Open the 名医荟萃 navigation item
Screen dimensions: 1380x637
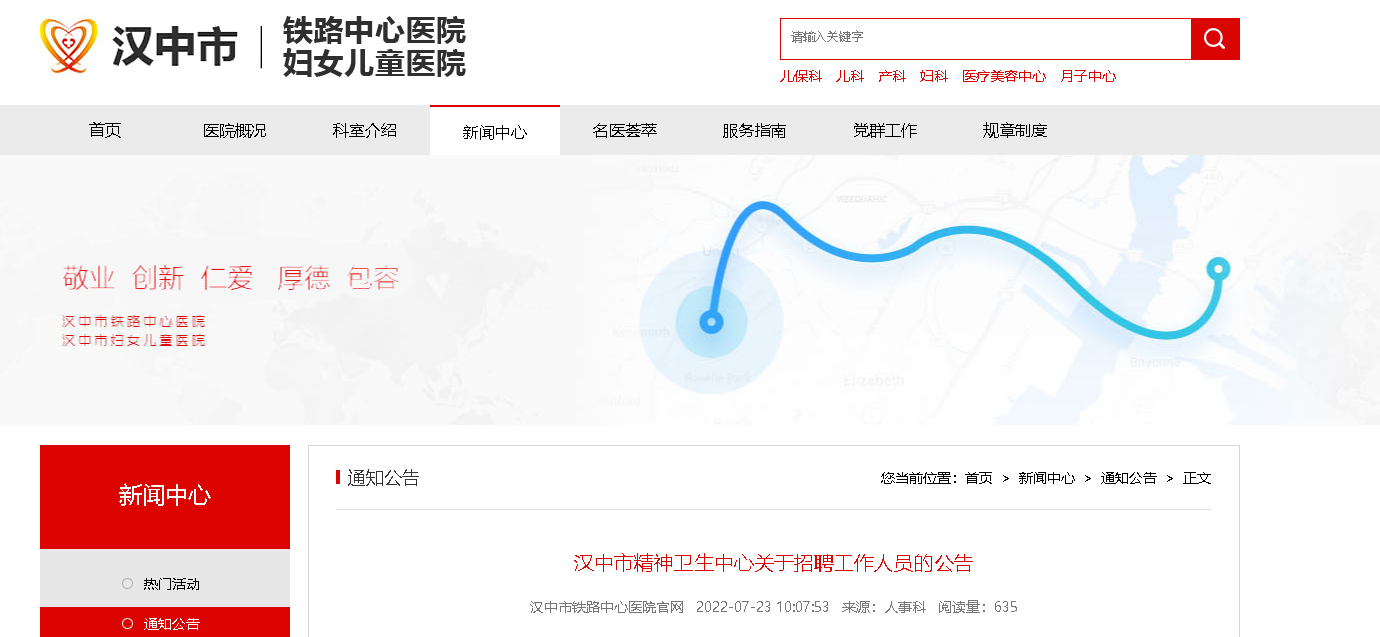(x=625, y=130)
